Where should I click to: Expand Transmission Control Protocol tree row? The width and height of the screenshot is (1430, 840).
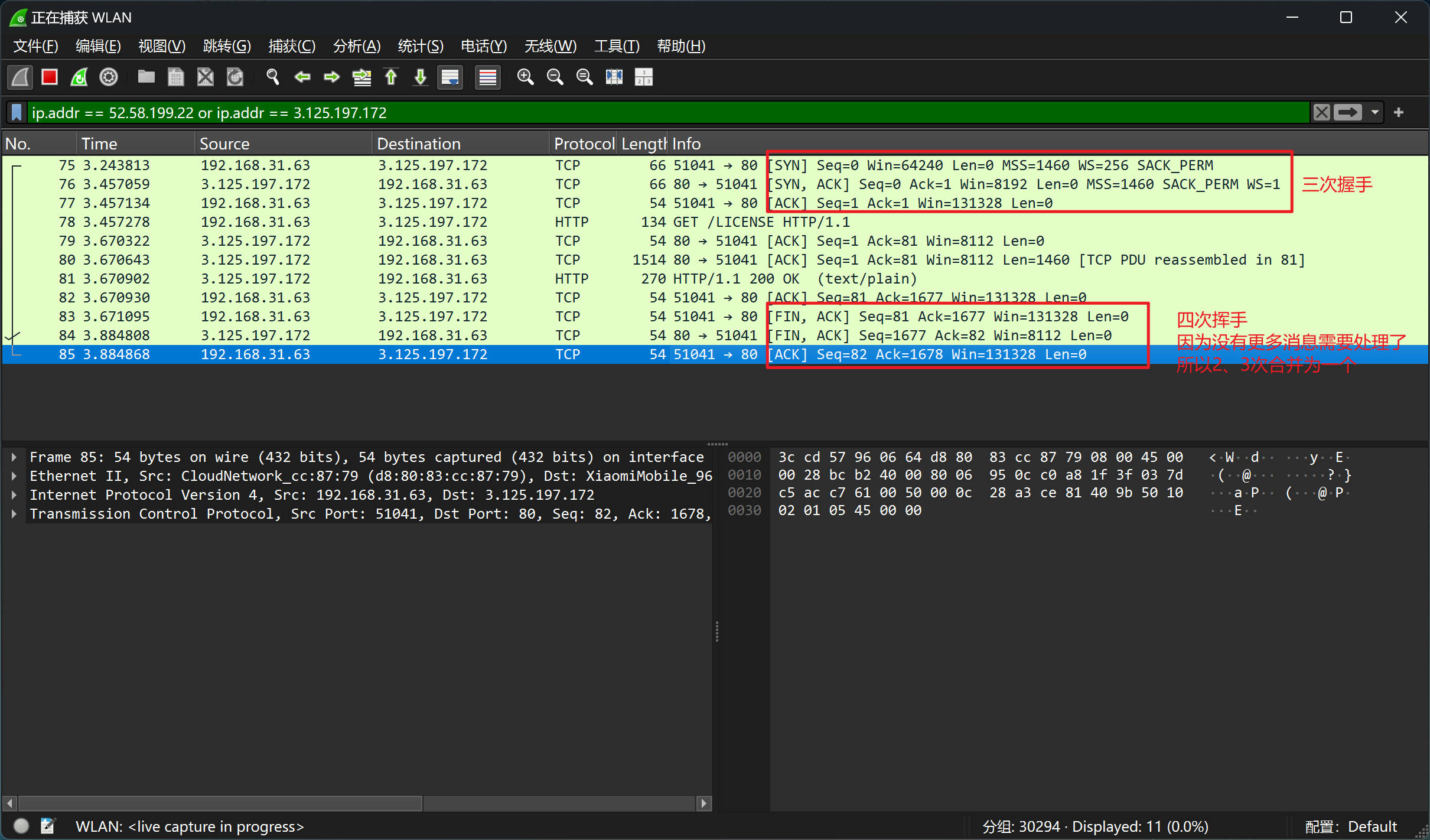click(14, 514)
